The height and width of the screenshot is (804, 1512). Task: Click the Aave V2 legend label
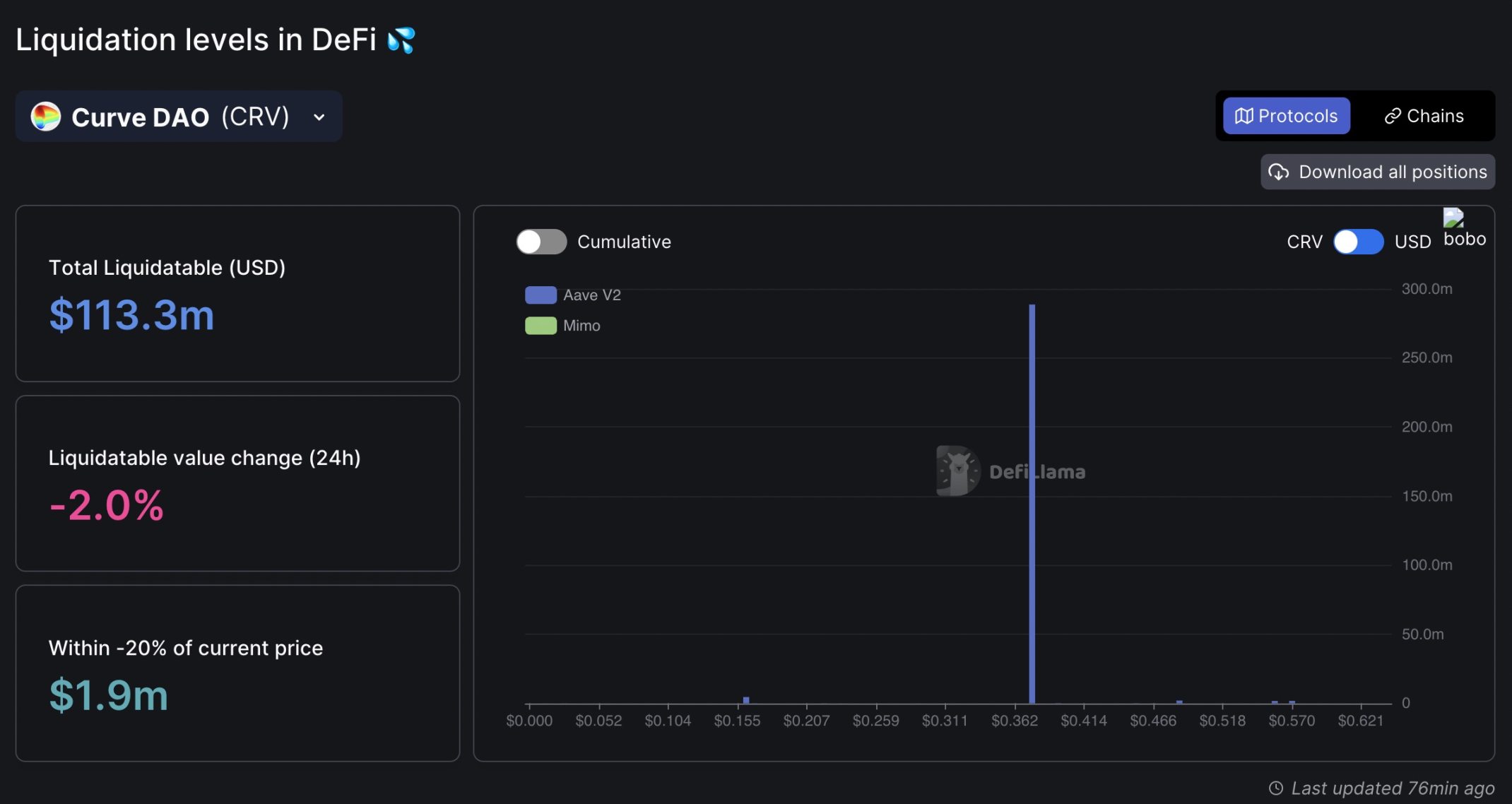tap(591, 295)
